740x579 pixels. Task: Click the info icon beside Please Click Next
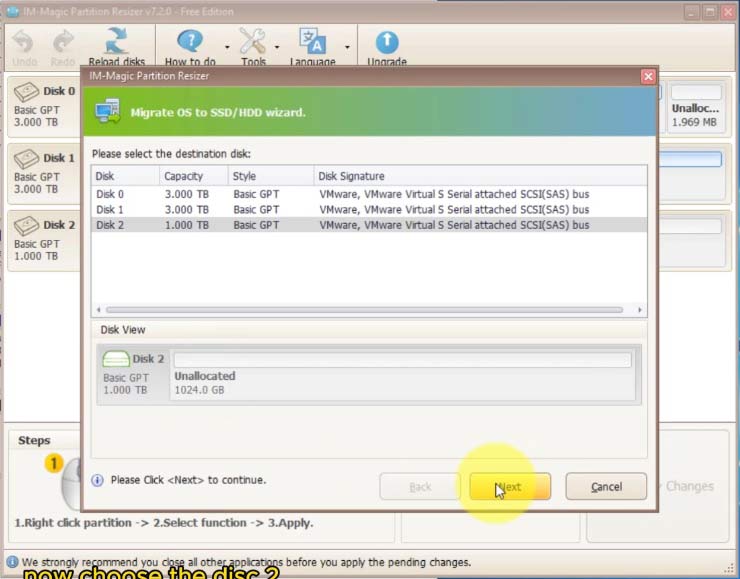(x=97, y=480)
